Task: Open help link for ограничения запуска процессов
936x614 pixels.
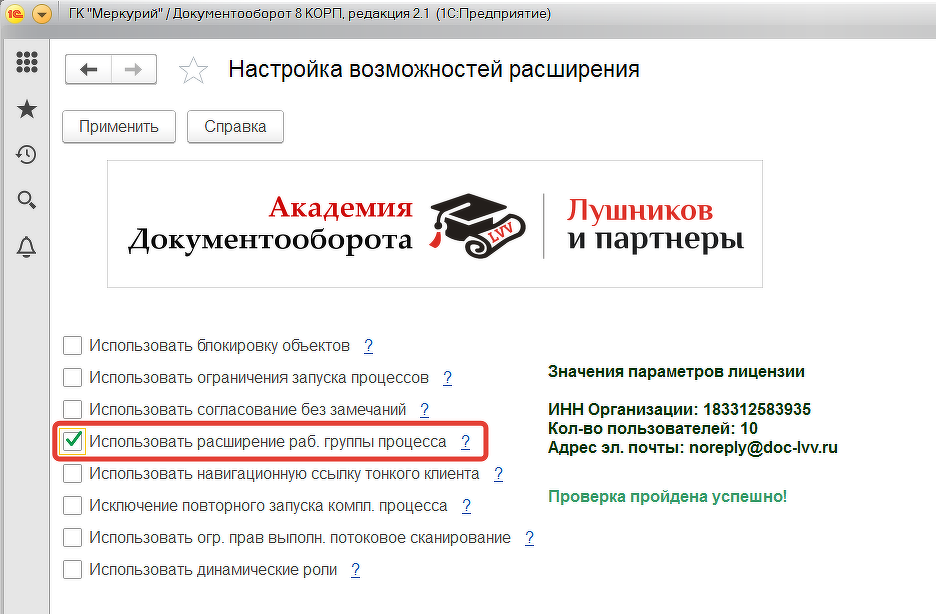Action: [448, 378]
